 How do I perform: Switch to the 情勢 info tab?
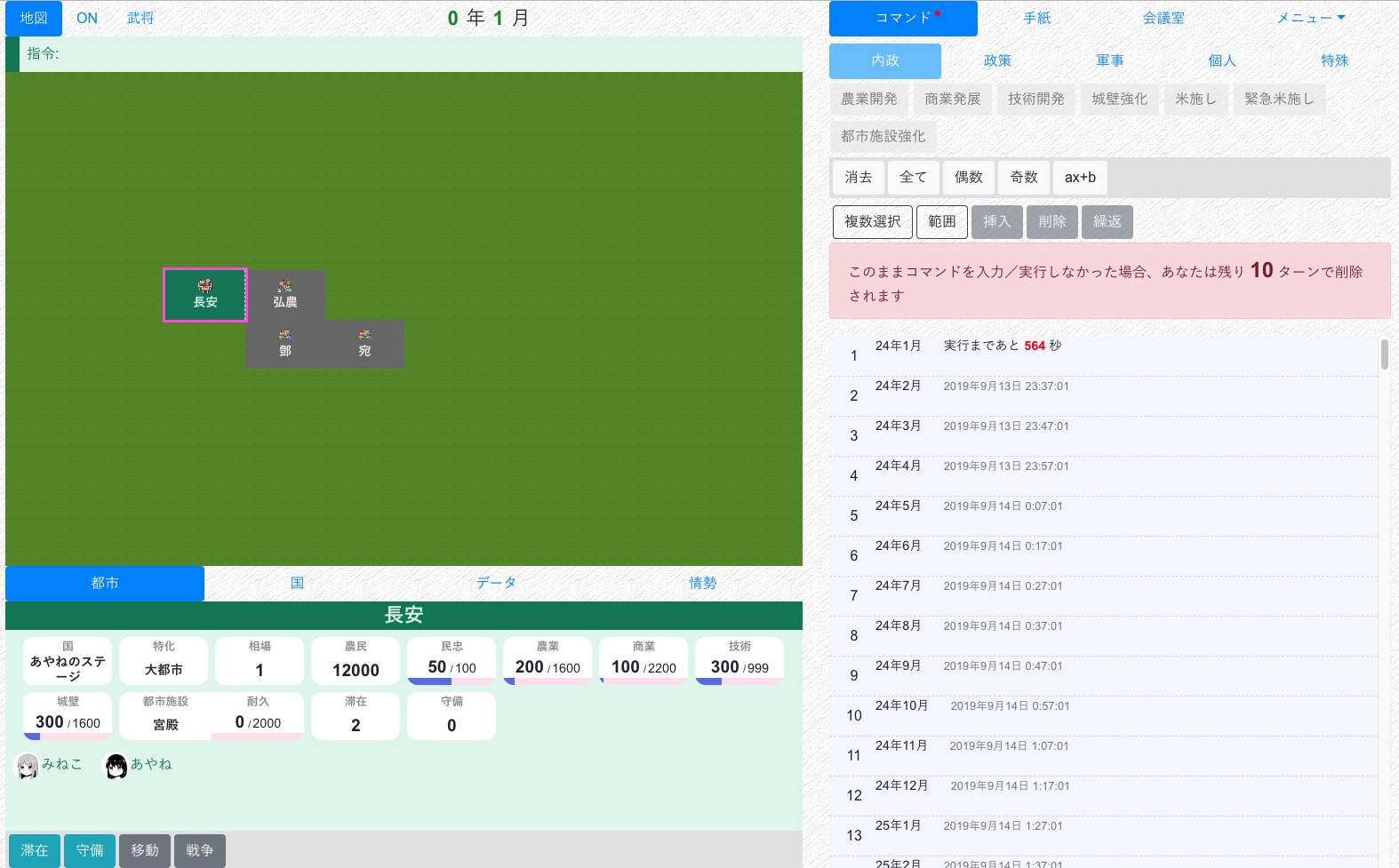point(702,583)
